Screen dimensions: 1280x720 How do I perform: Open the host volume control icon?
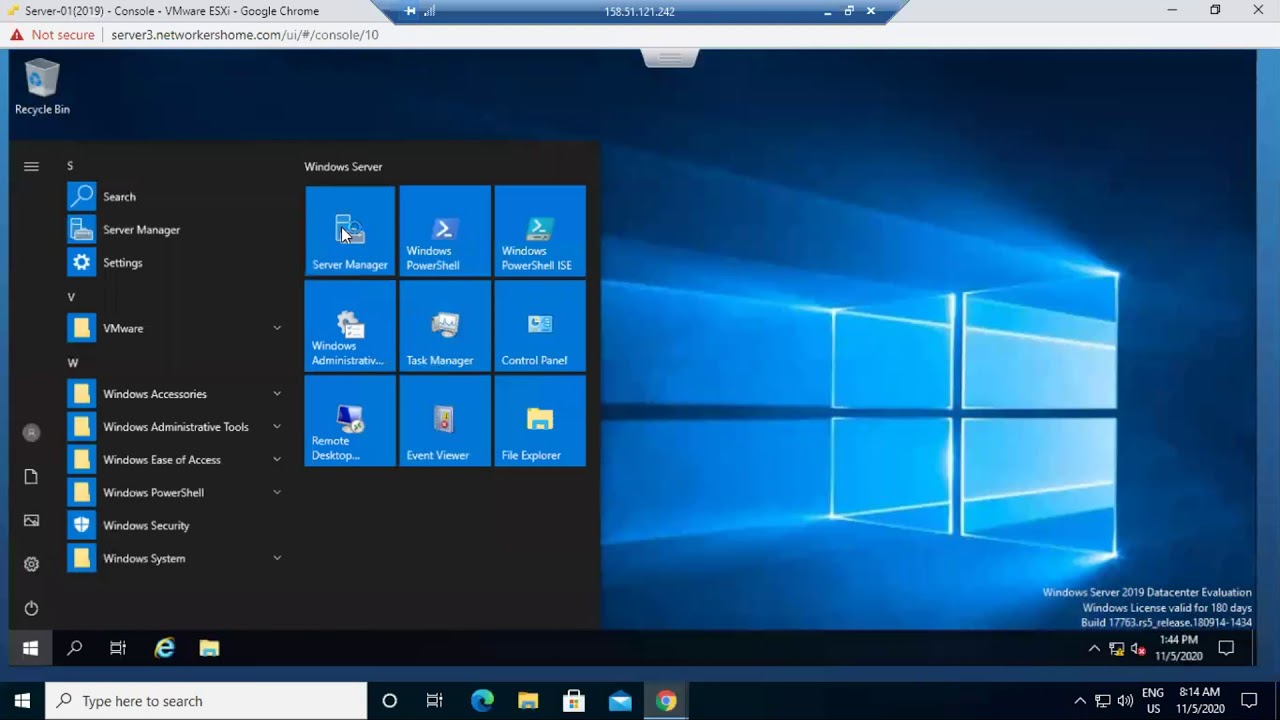(x=1125, y=701)
